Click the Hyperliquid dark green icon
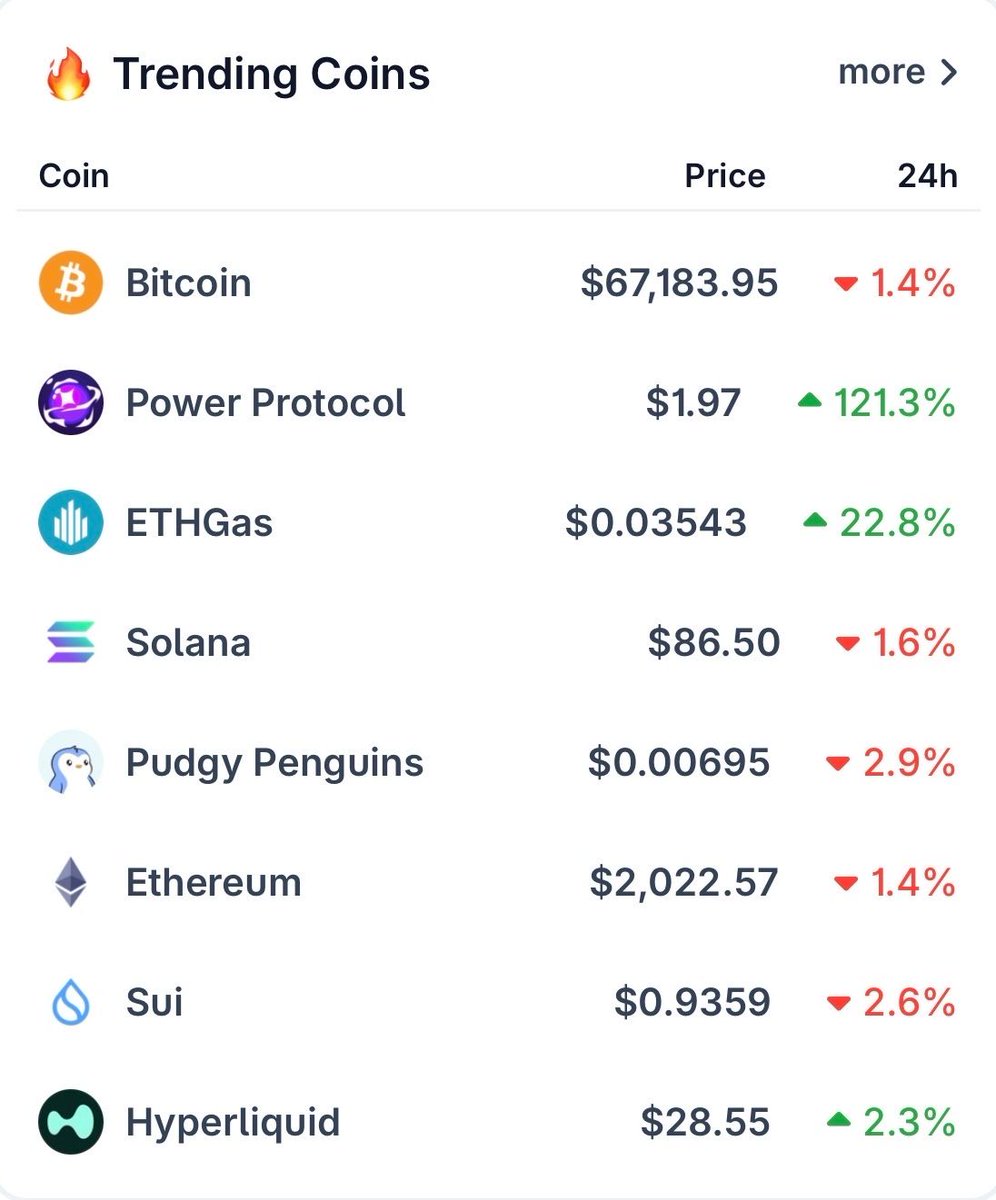Viewport: 996px width, 1200px height. pyautogui.click(x=70, y=1122)
